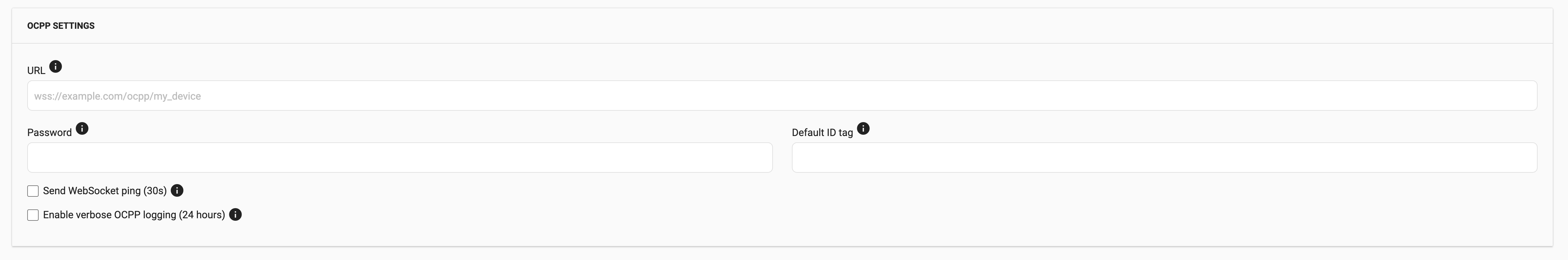Screen dimensions: 1568x260
Task: Click the 'Enable verbose OCPP logging (24 hours)' label
Action: point(134,215)
